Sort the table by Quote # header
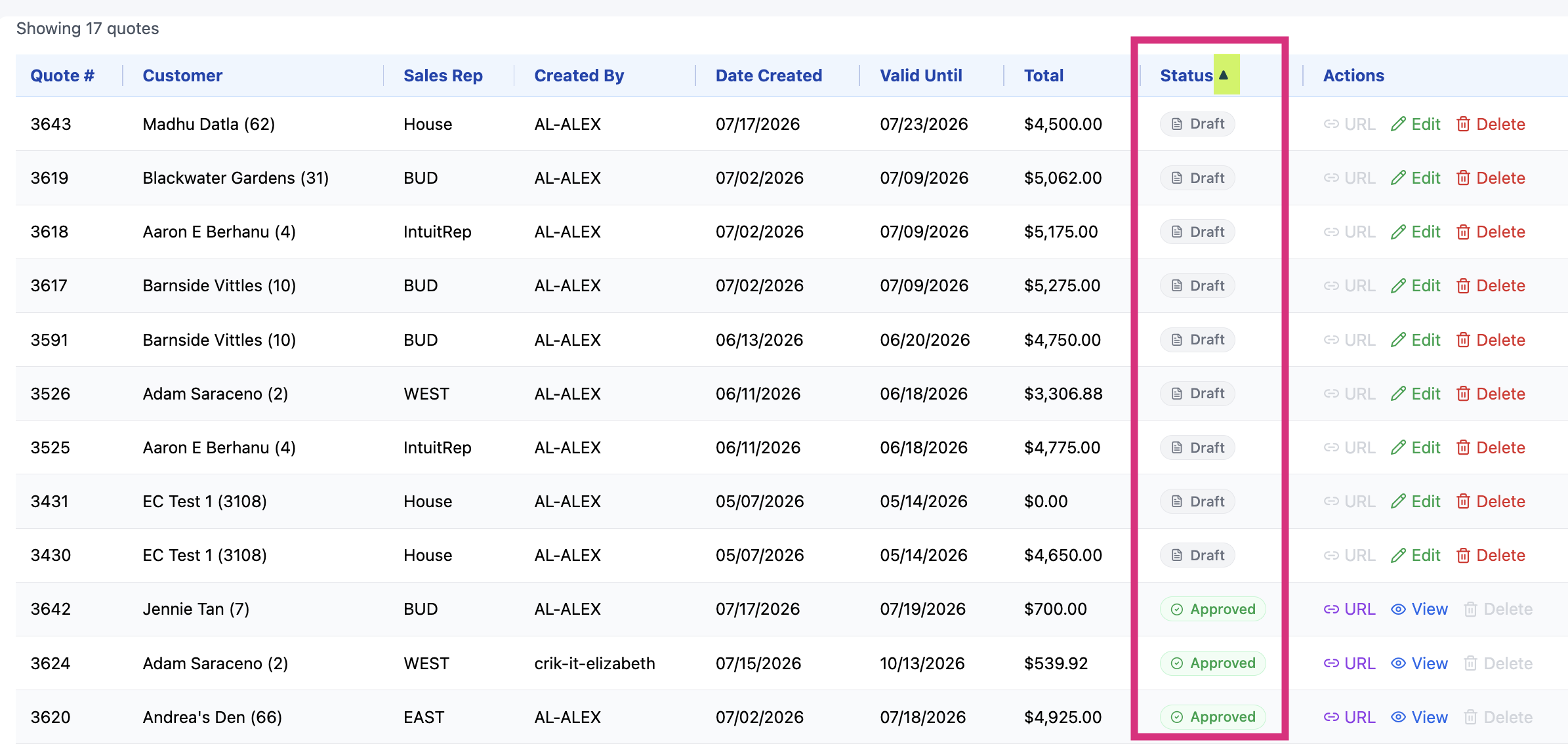Screen dimensions: 1568x744 (62, 75)
